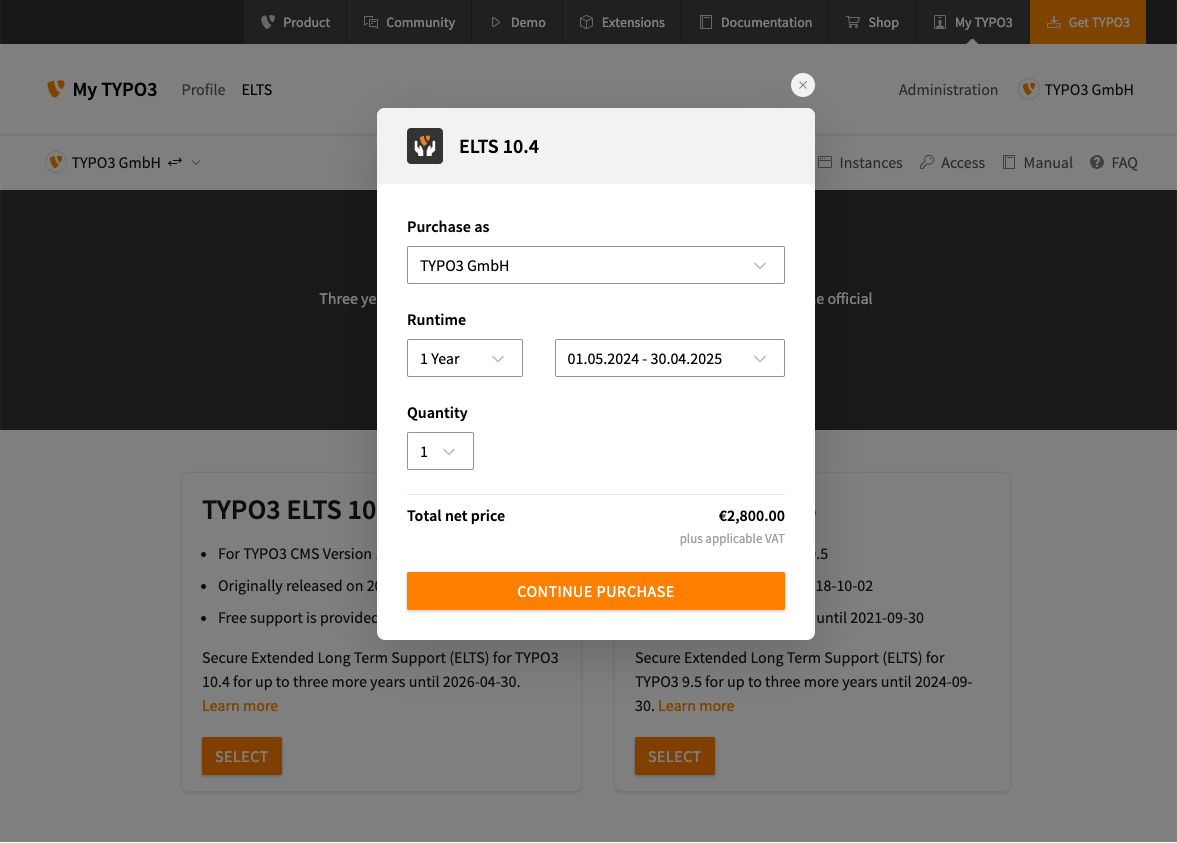Click the Shop cart icon
The width and height of the screenshot is (1177, 843).
(x=853, y=23)
